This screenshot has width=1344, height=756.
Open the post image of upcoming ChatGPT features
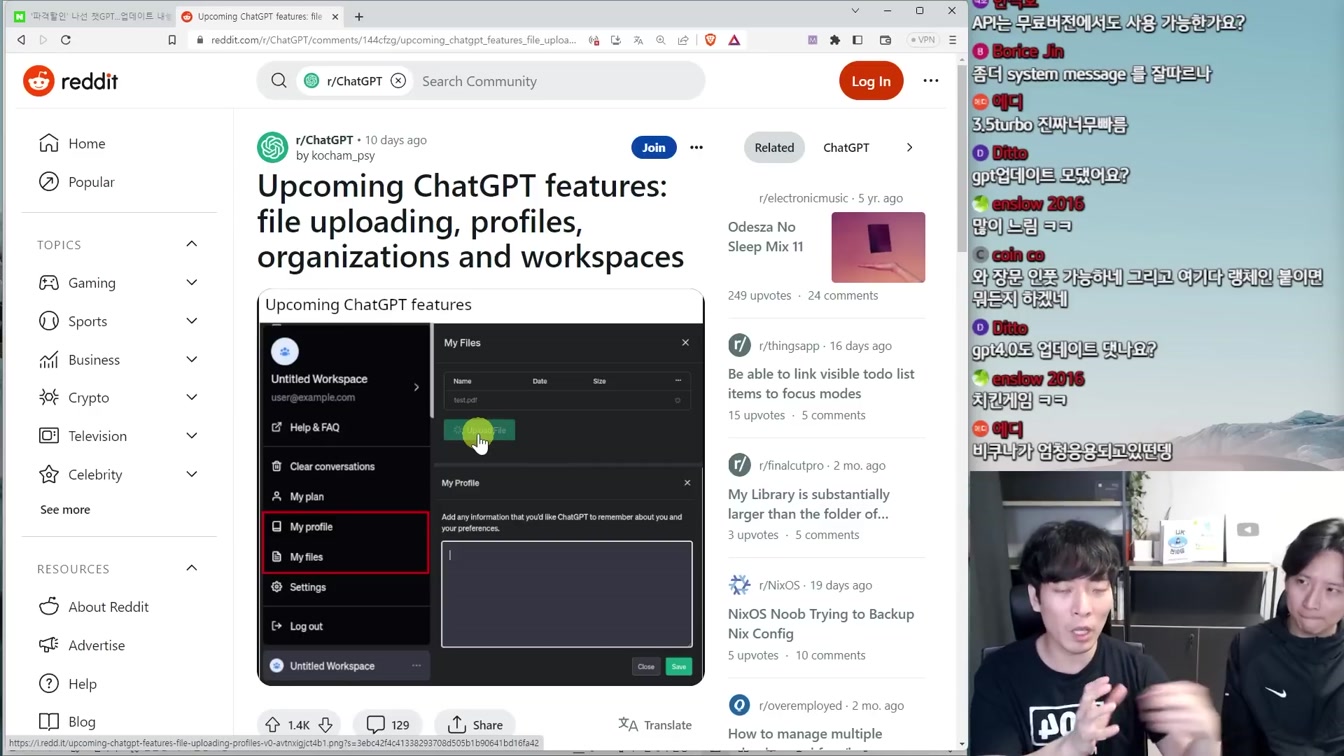481,487
